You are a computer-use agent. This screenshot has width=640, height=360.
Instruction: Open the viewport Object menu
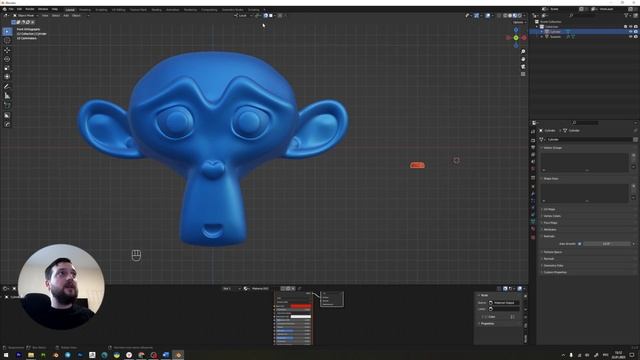pos(76,16)
